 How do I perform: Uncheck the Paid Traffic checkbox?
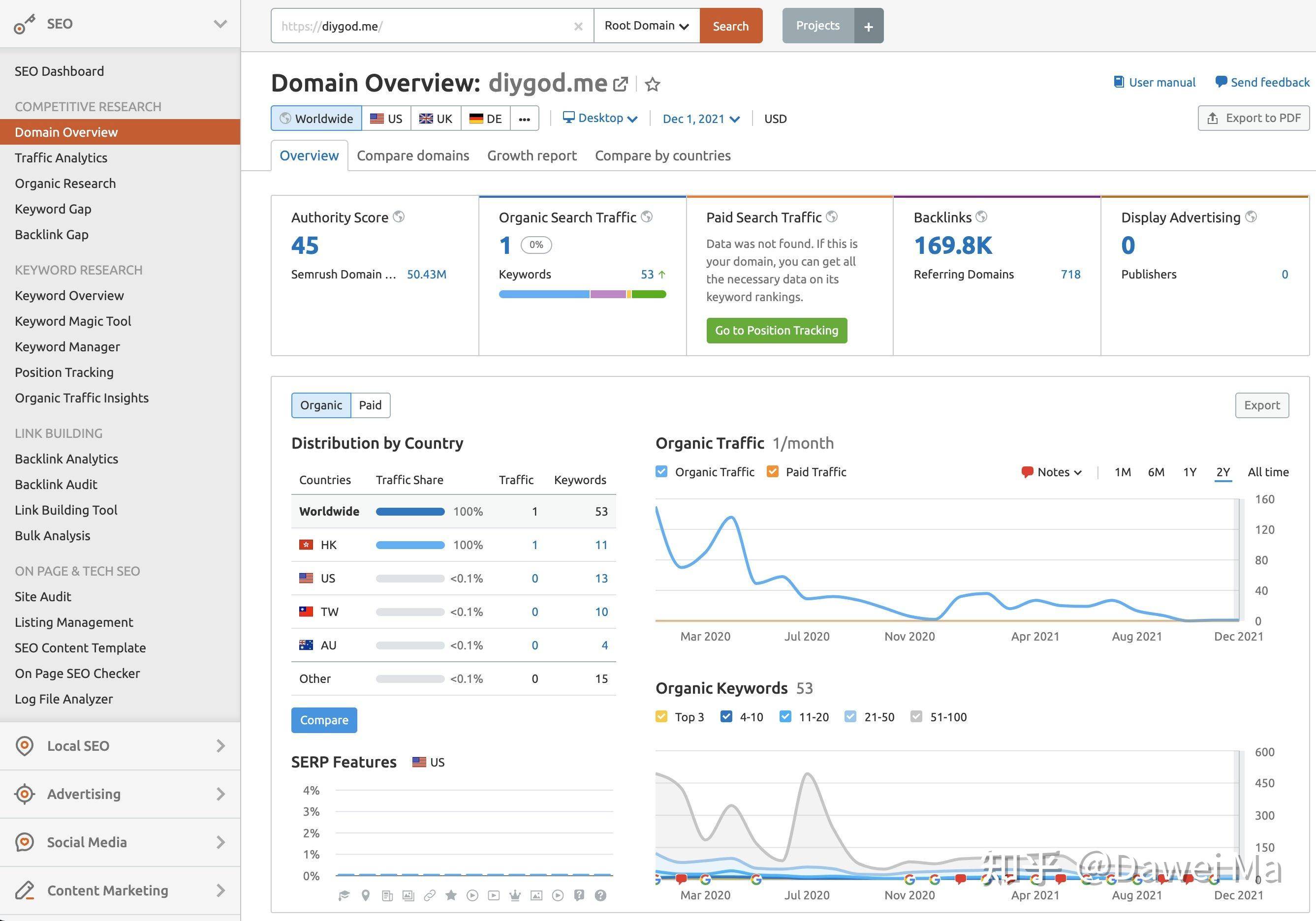pyautogui.click(x=773, y=472)
